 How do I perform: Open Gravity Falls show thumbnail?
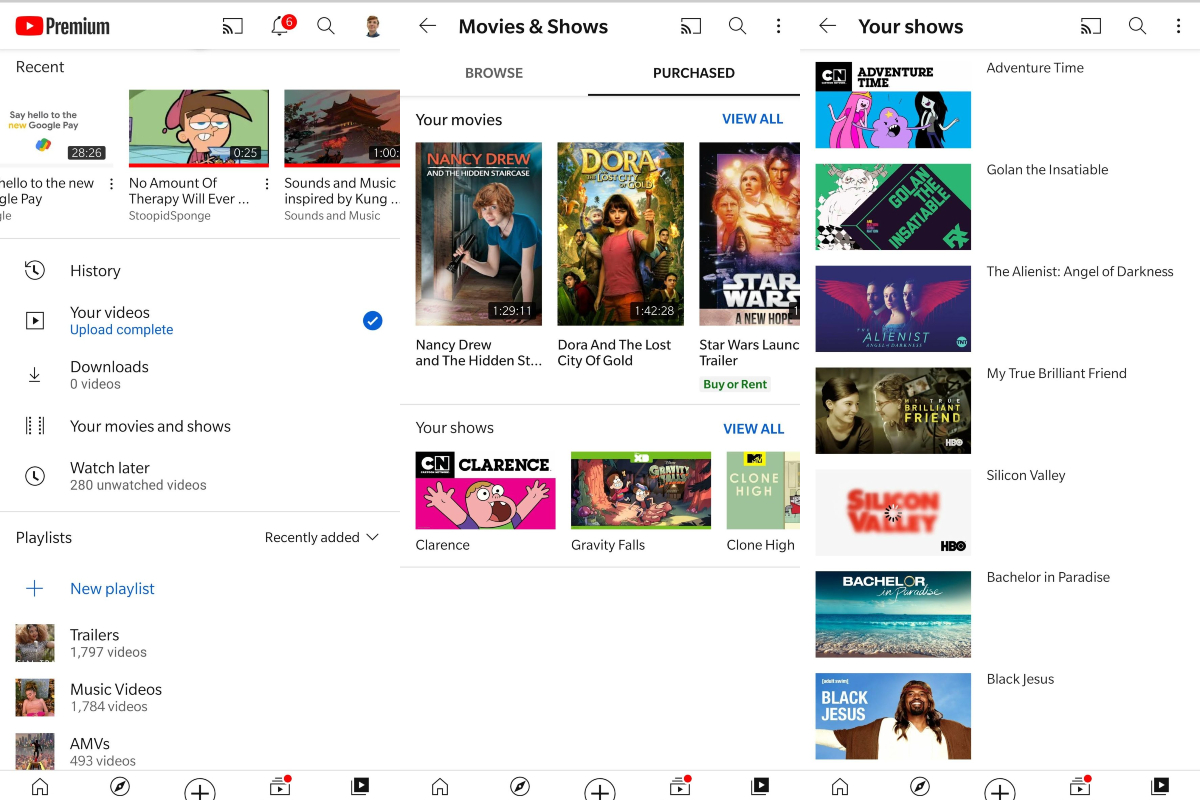pos(641,490)
